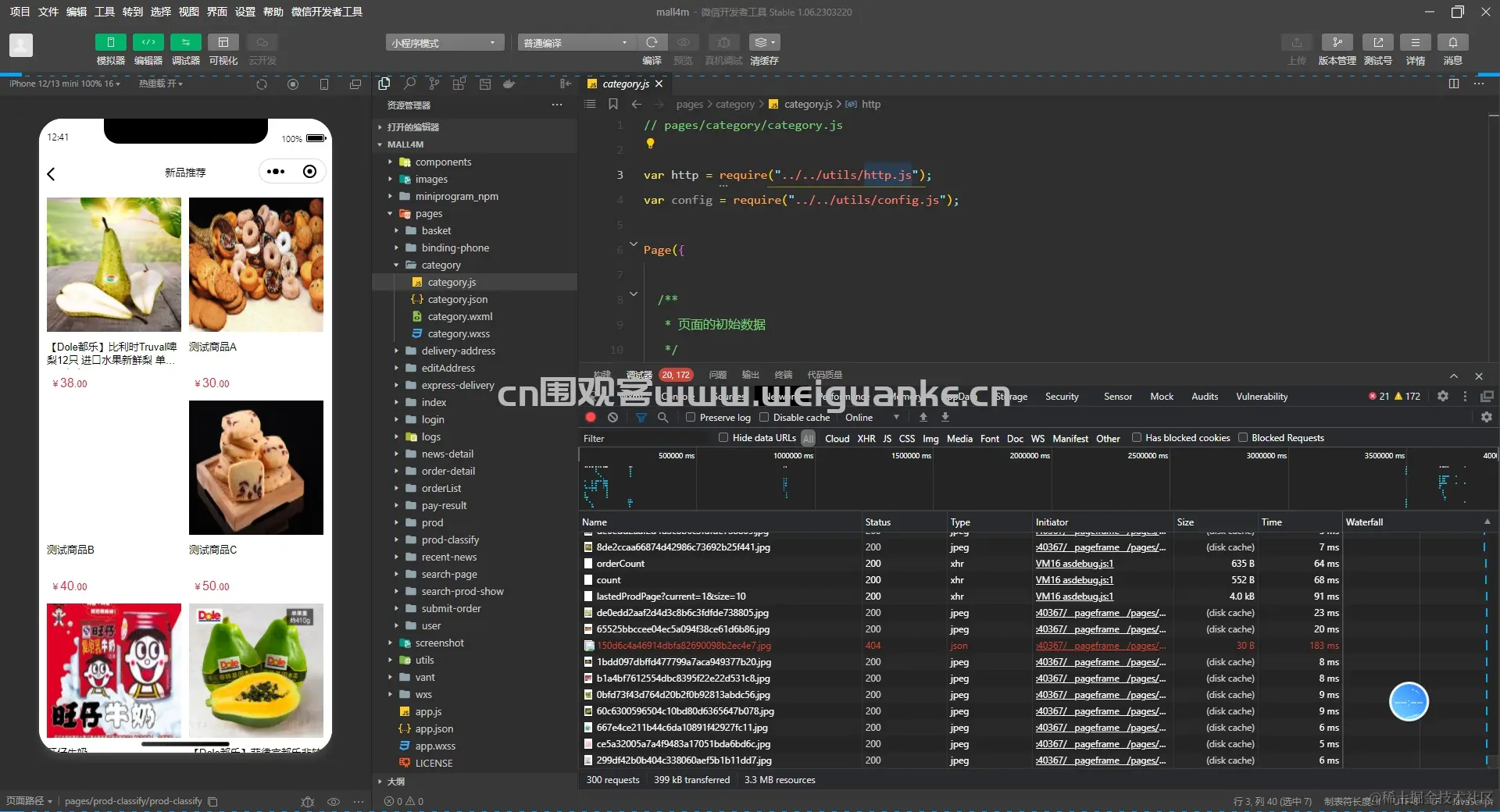Check the Has blocked cookies checkbox
The image size is (1500, 812).
coord(1137,438)
